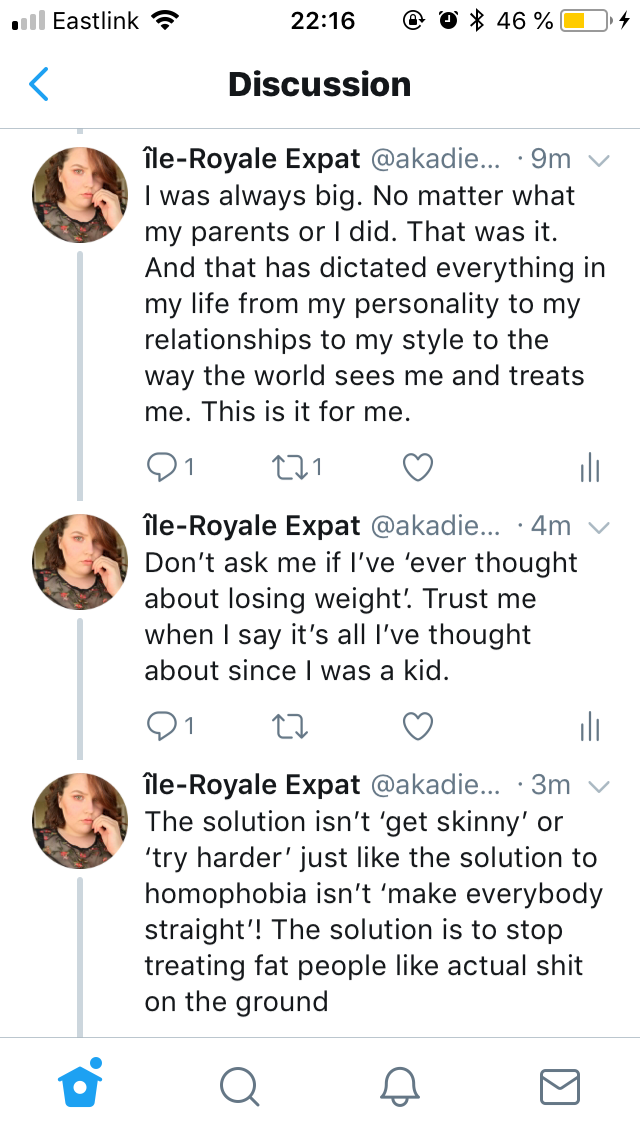
Task: Reply to the 'losing weight' tweet
Action: coord(161,726)
